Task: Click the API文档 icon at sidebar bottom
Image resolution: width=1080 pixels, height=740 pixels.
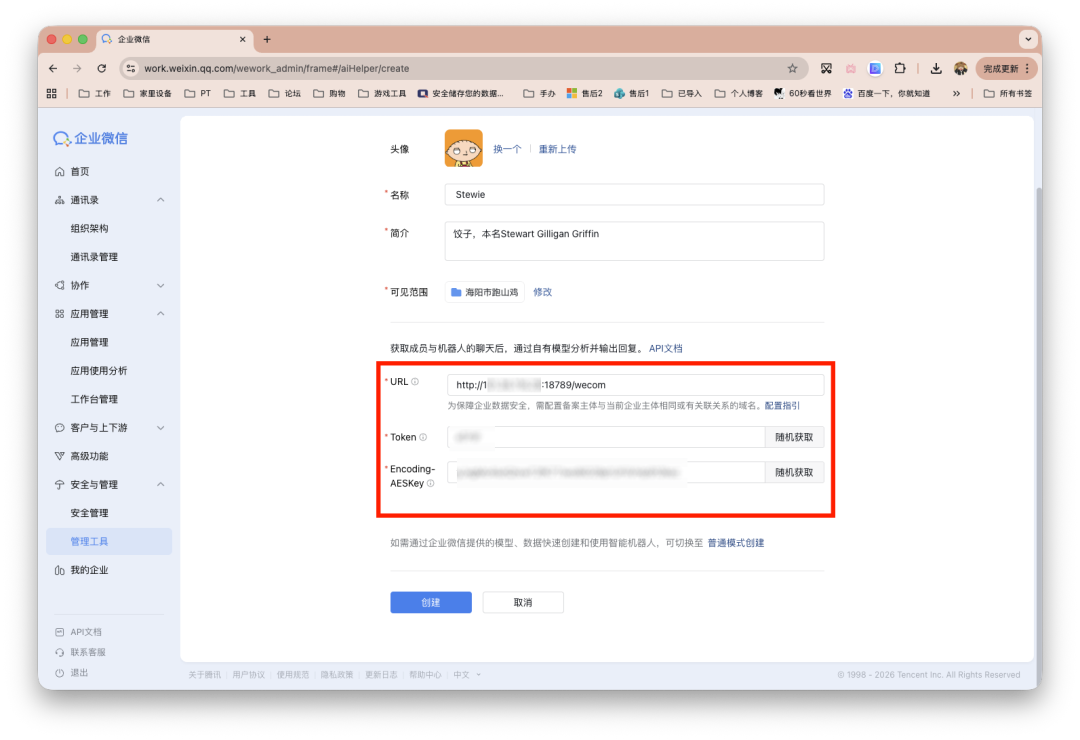Action: 59,632
